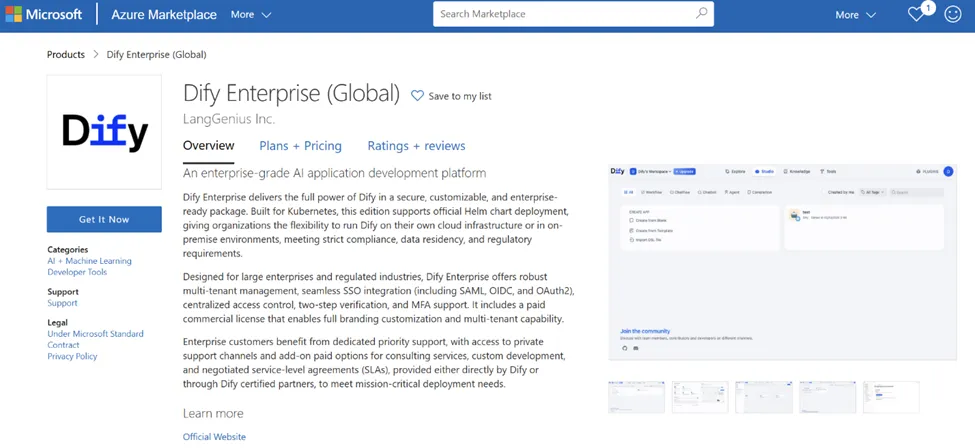Select the fourth screenshot thumbnail

(828, 398)
